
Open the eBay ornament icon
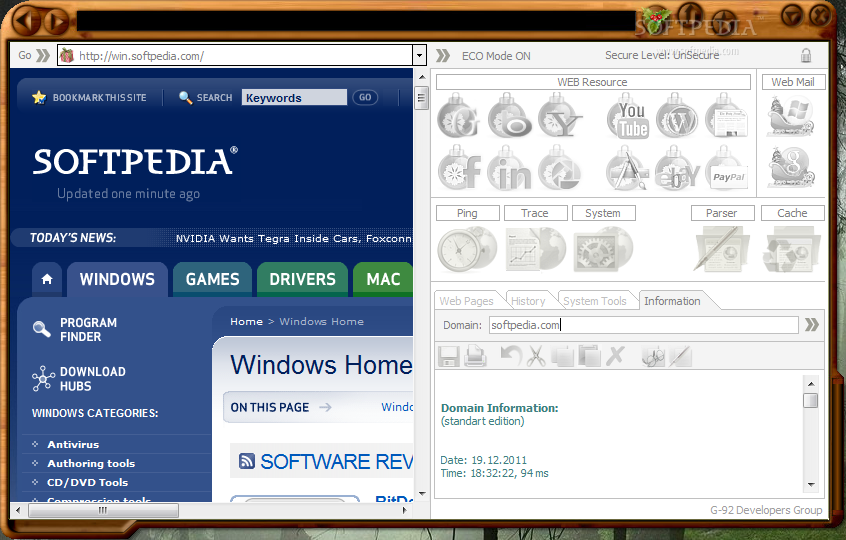(x=677, y=168)
